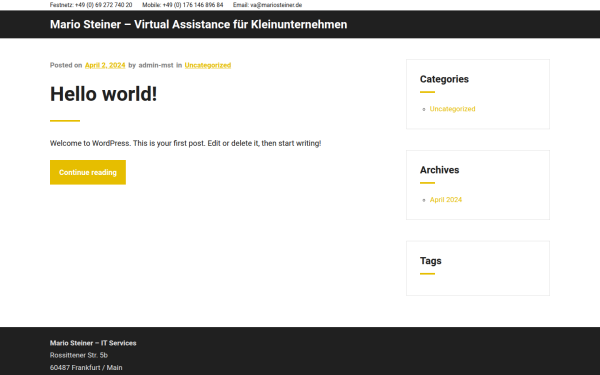Click footer text 60487 Frankfurt / Main
This screenshot has width=600, height=375.
pyautogui.click(x=86, y=367)
